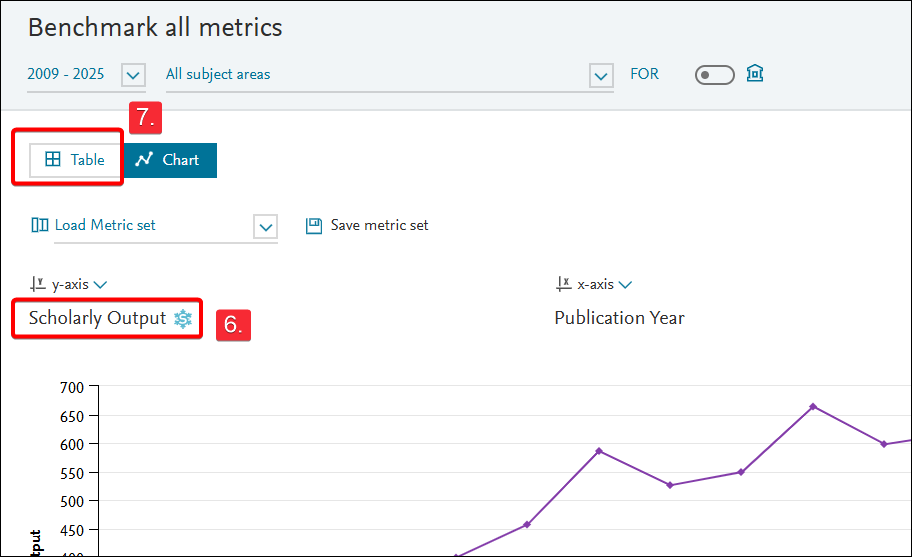Click the grid icon in Table tab

[53, 160]
